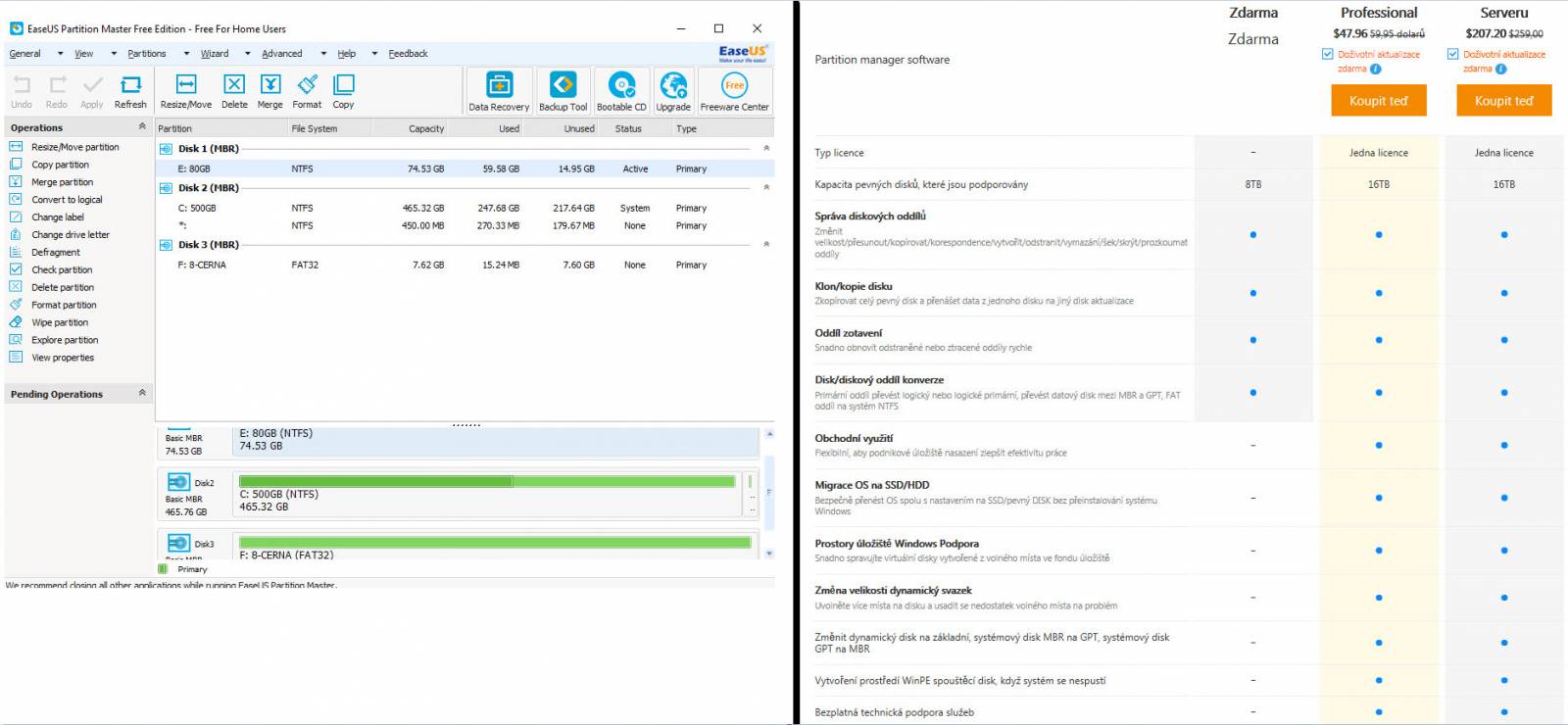
Task: Select the 450.00 MB unnamed partition row
Action: coord(465,225)
